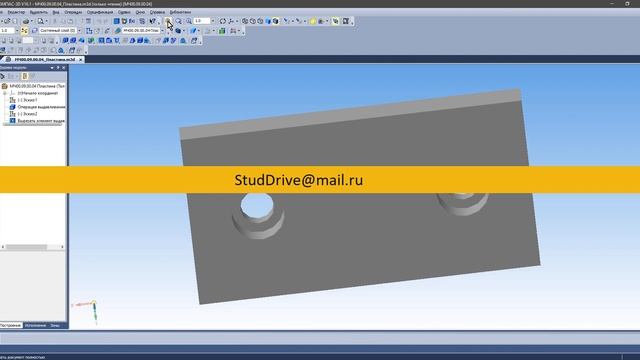
Task: Select Эскиз2 in the model tree
Action: pyautogui.click(x=27, y=114)
